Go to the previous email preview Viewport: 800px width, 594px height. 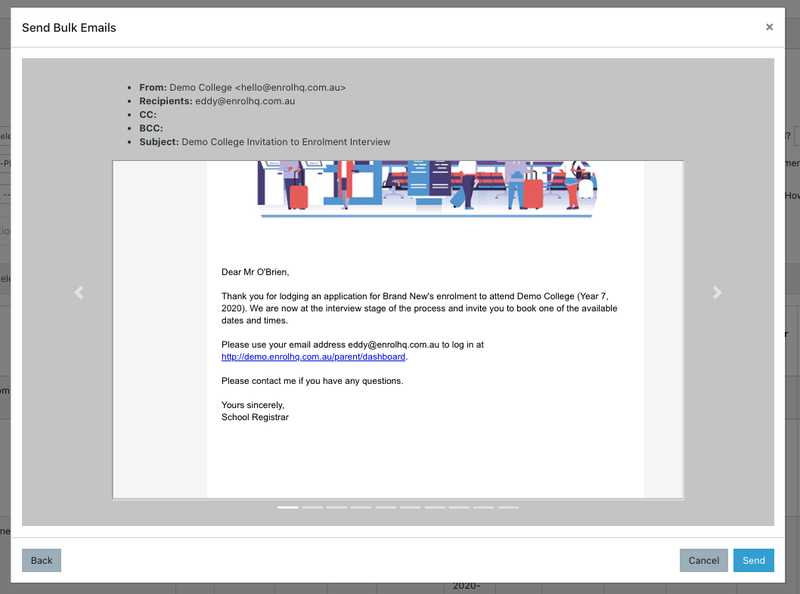click(x=79, y=292)
